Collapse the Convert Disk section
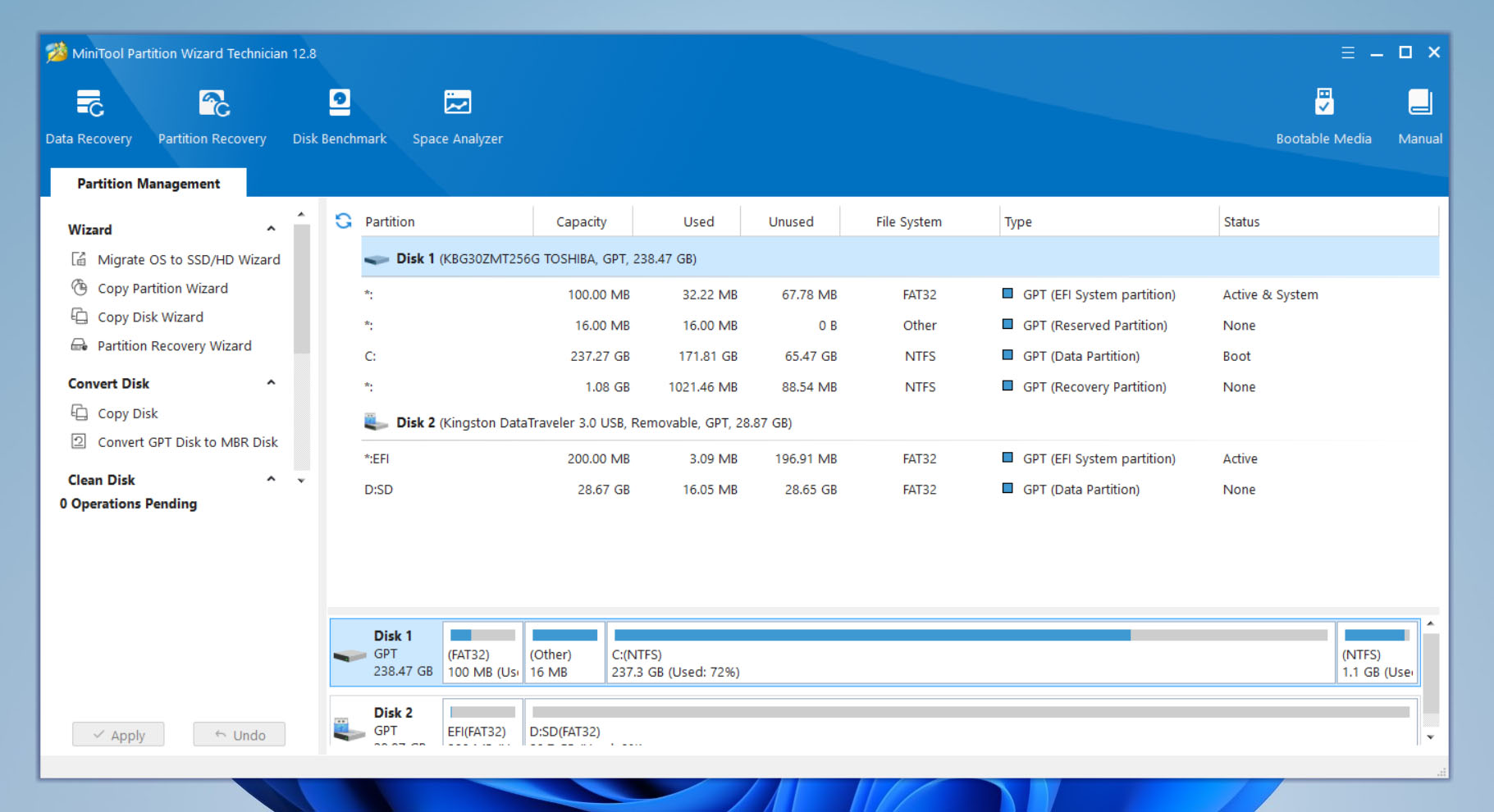Viewport: 1494px width, 812px height. tap(271, 383)
